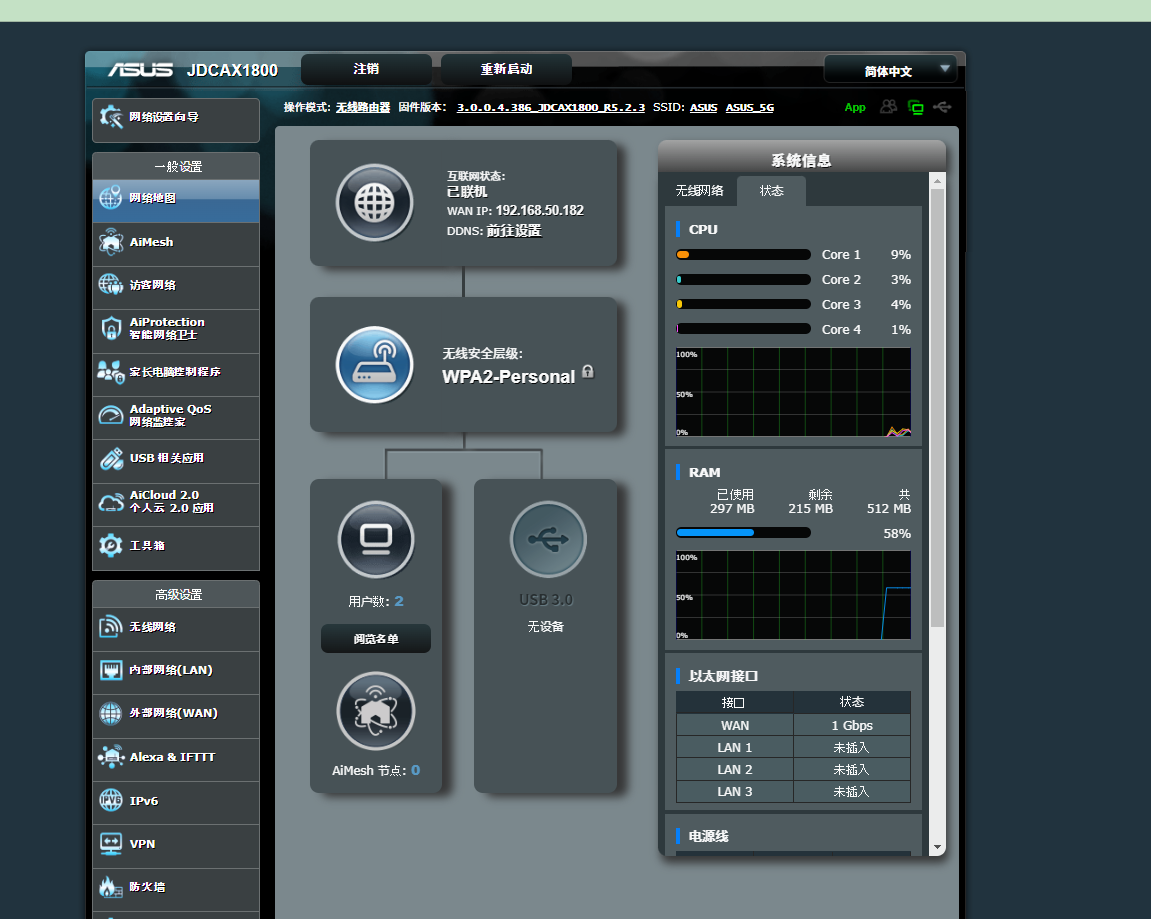Screen dimensions: 1151x919
Task: Click the internet globe status icon
Action: click(374, 203)
